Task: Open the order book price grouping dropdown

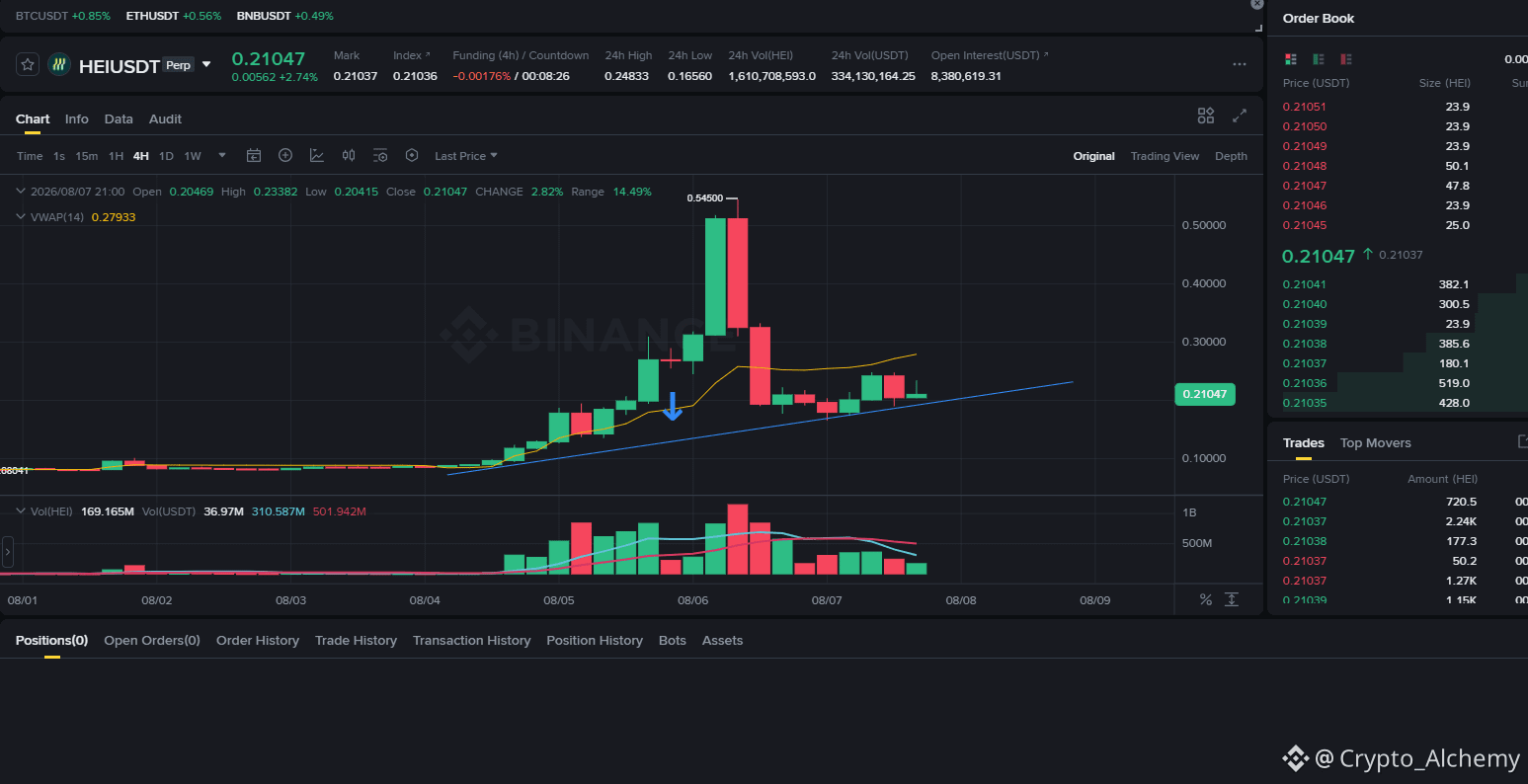Action: tap(1515, 59)
